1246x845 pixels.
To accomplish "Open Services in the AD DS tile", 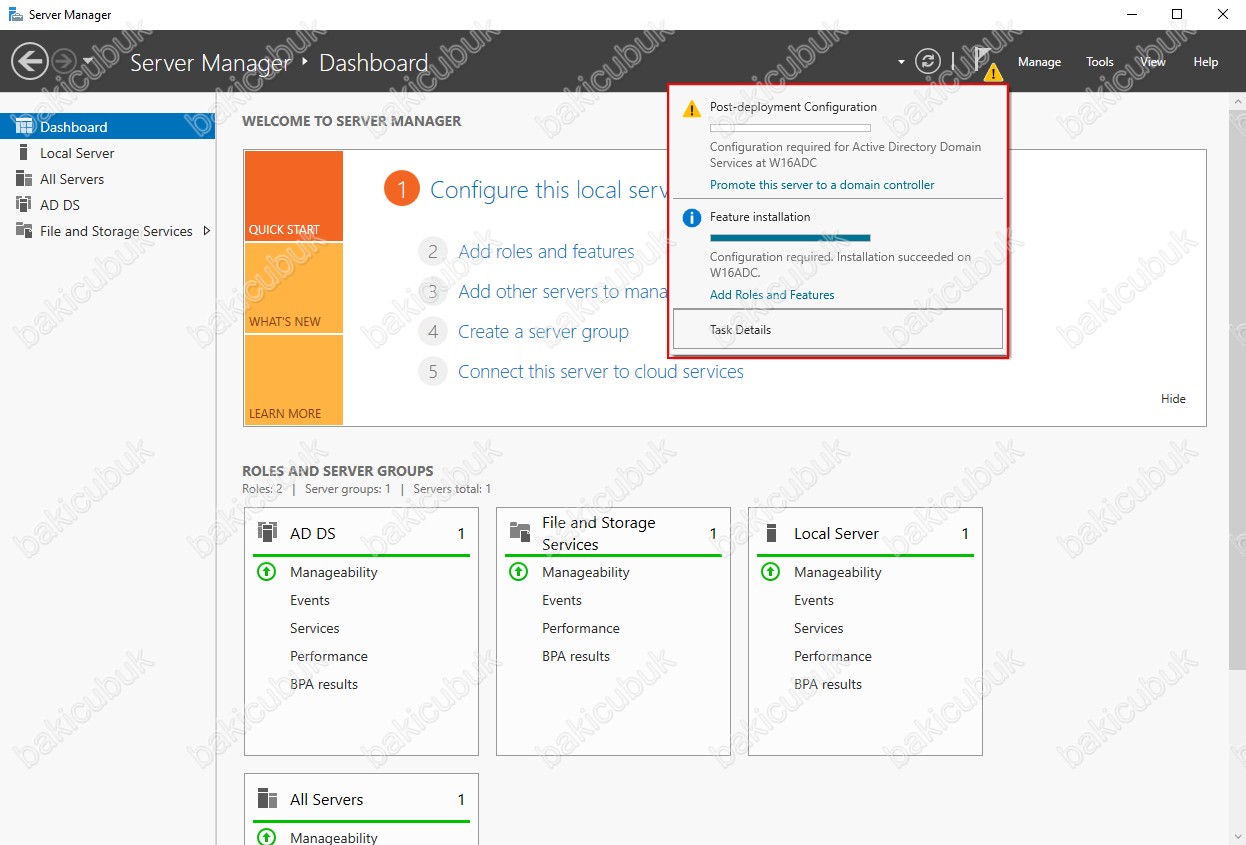I will 315,628.
